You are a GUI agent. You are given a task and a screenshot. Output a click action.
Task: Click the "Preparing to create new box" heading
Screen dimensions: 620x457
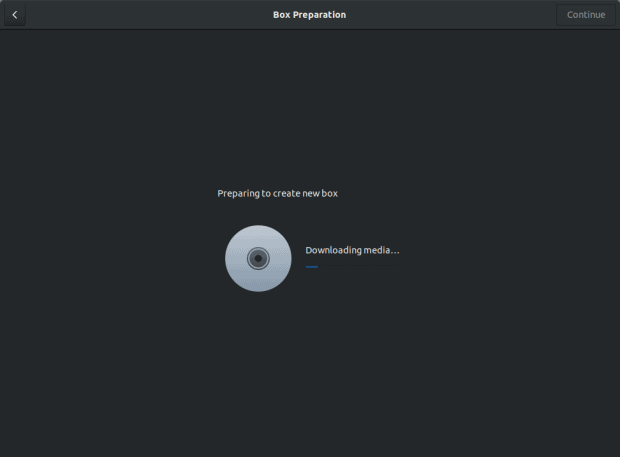(x=277, y=193)
